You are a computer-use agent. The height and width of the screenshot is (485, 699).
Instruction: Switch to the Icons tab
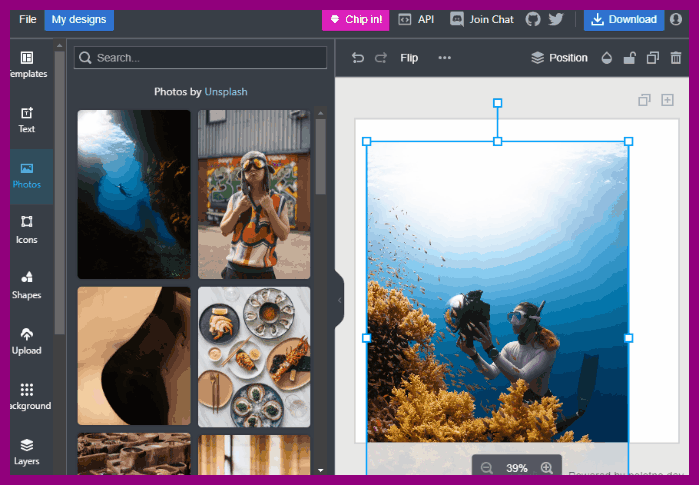(27, 230)
